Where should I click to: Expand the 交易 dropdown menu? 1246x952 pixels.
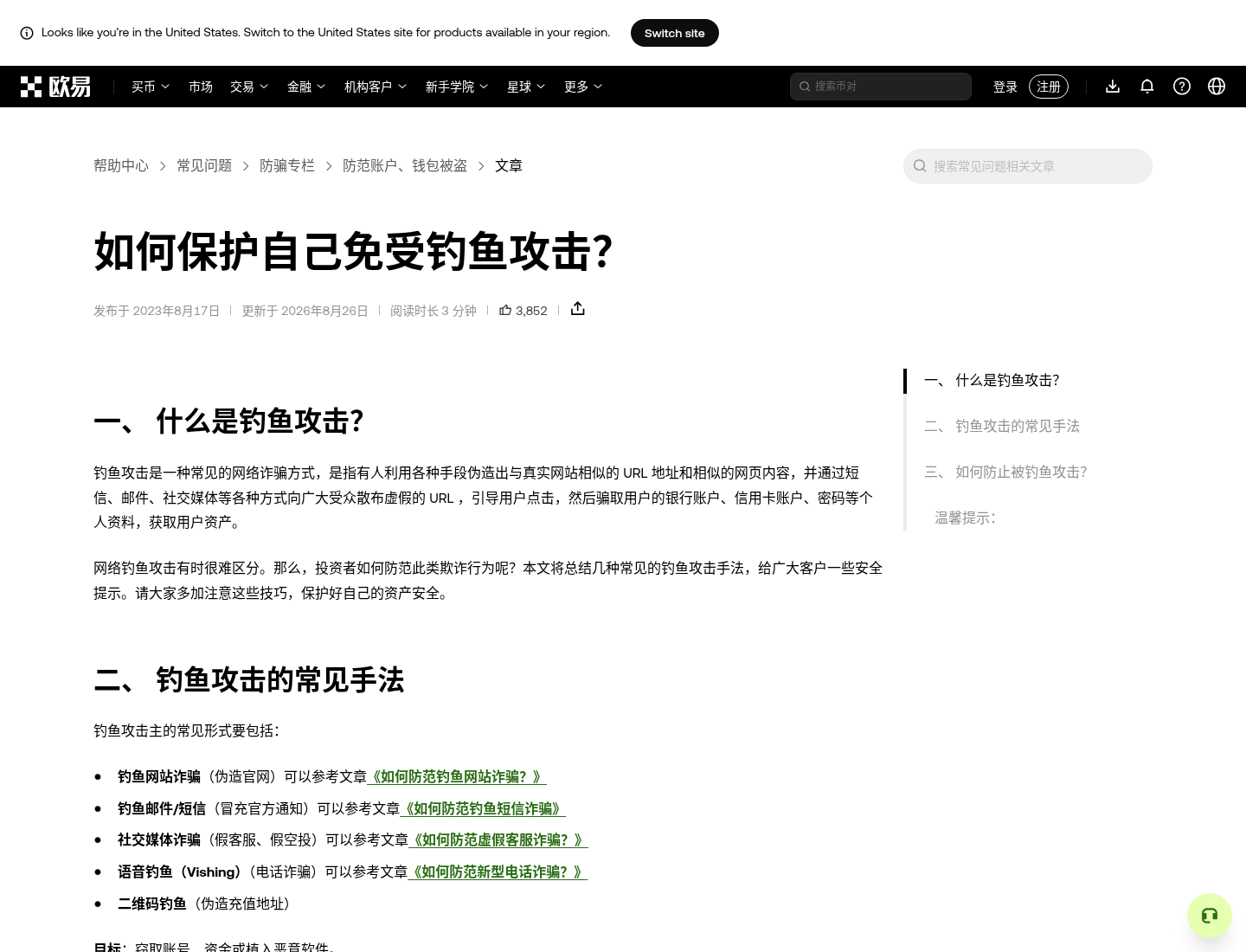[249, 87]
